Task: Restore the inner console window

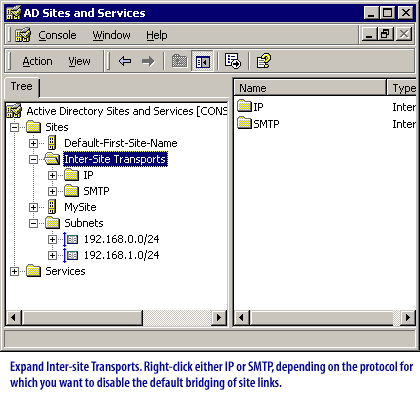Action: [x=386, y=34]
